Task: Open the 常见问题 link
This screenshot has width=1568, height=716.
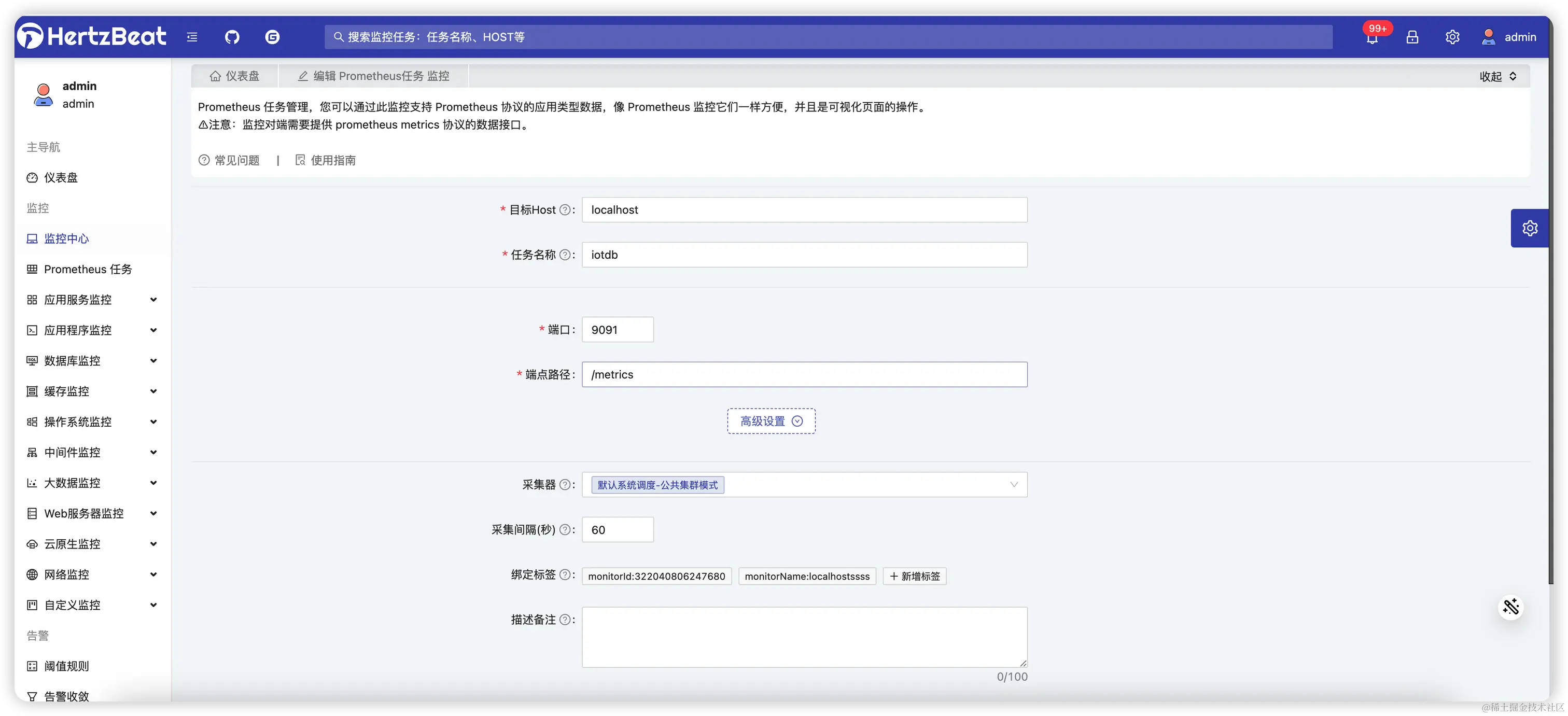Action: [x=230, y=160]
